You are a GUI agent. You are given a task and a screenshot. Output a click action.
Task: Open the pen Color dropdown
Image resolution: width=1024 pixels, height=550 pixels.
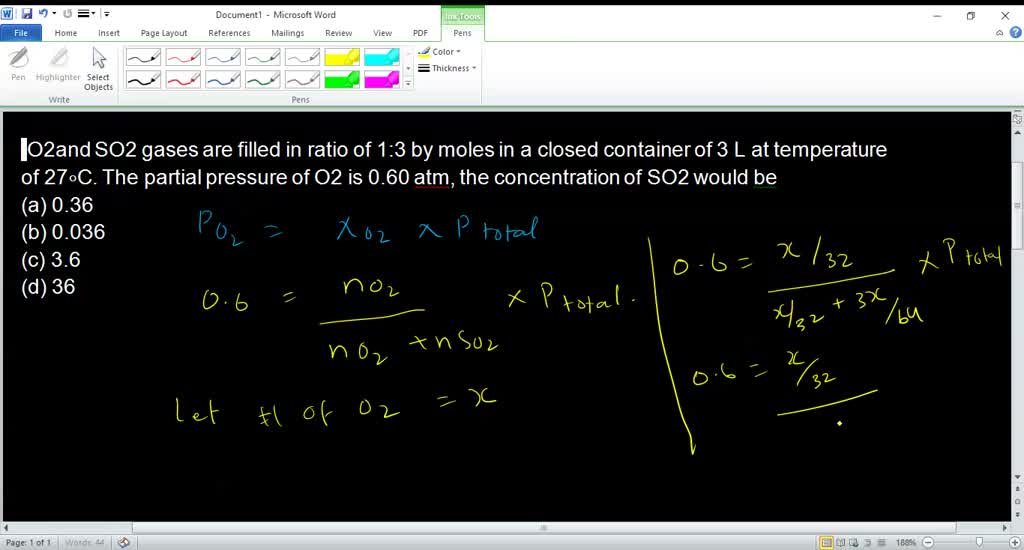coord(440,52)
